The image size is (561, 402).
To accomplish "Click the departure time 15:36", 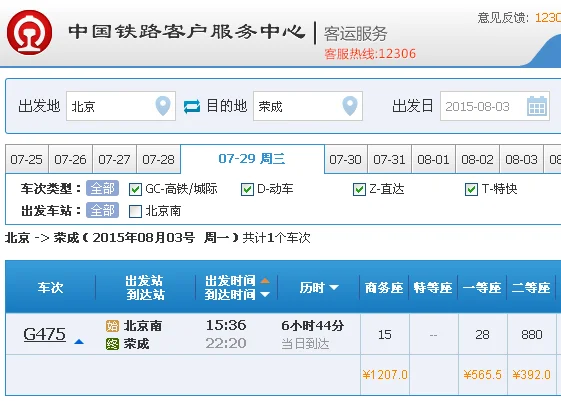I will point(226,325).
